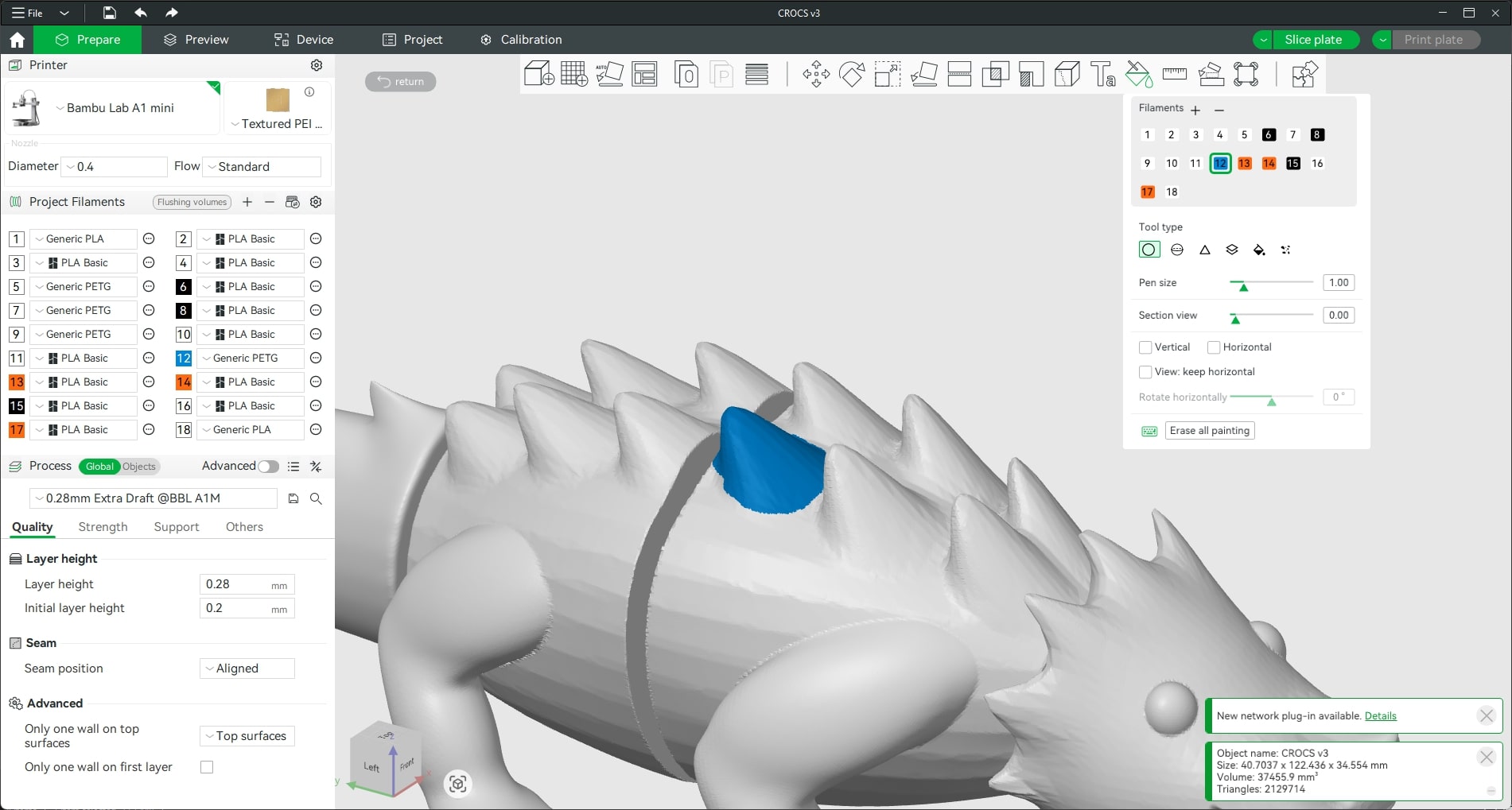1512x810 pixels.
Task: Choose the Circle brush tool type
Action: 1149,250
